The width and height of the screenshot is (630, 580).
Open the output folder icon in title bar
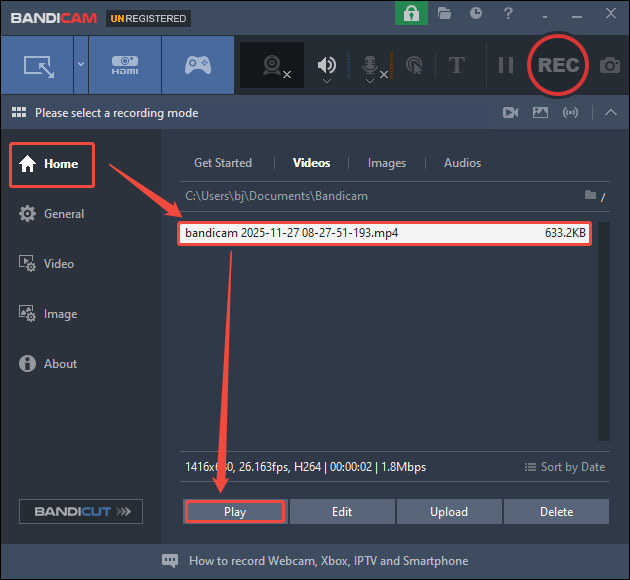click(x=444, y=13)
